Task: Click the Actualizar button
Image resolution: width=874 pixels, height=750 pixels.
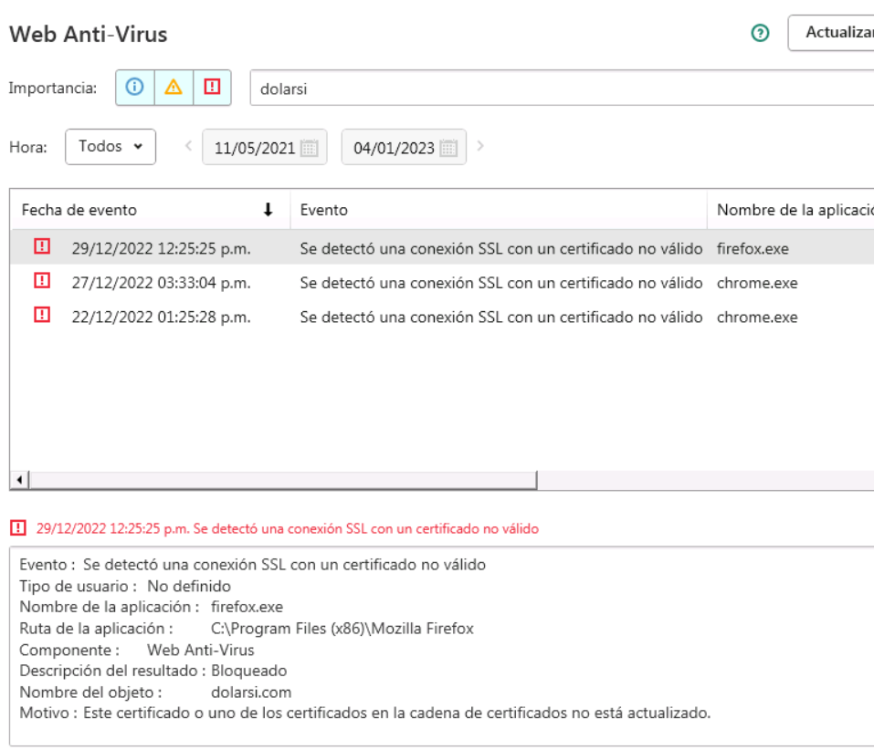Action: pos(831,33)
